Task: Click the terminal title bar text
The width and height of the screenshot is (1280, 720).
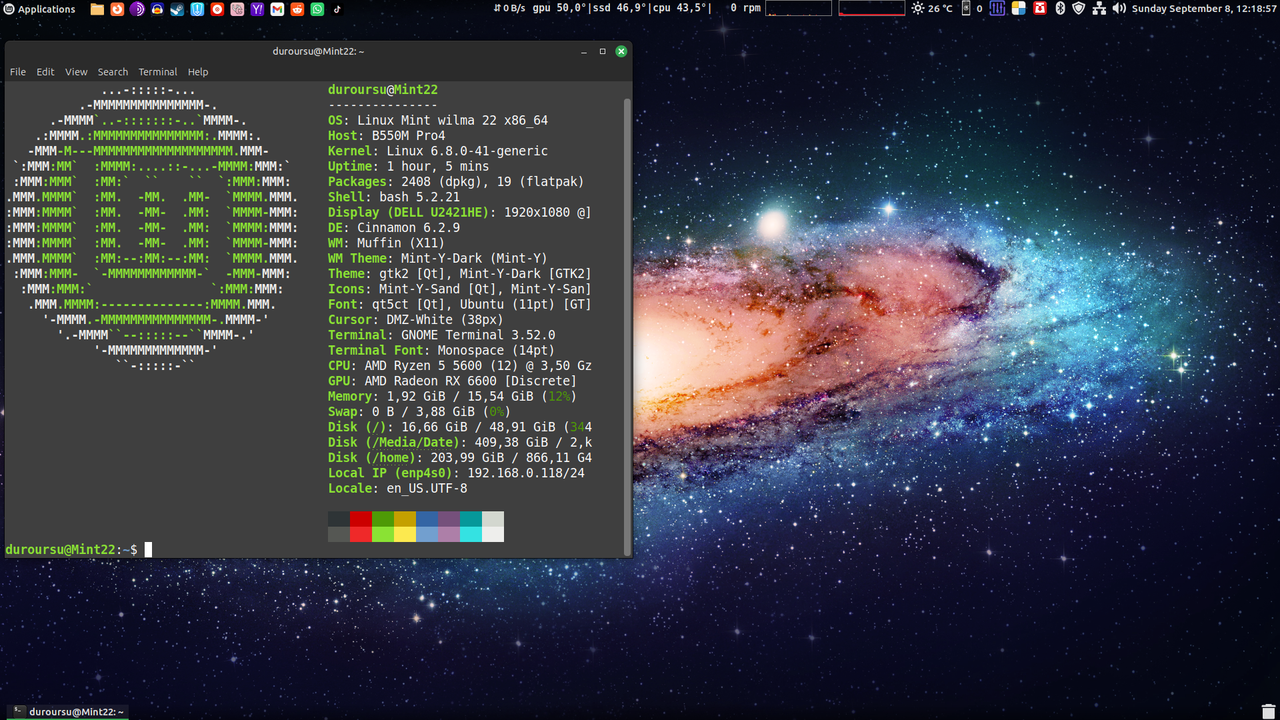Action: 318,51
